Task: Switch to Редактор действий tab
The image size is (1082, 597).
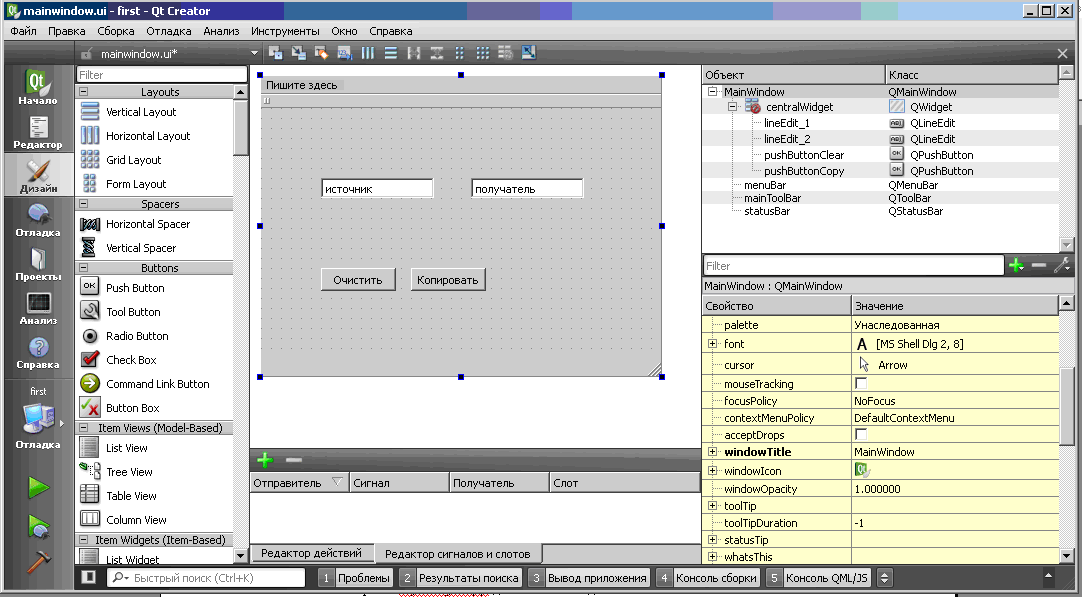Action: pyautogui.click(x=311, y=553)
